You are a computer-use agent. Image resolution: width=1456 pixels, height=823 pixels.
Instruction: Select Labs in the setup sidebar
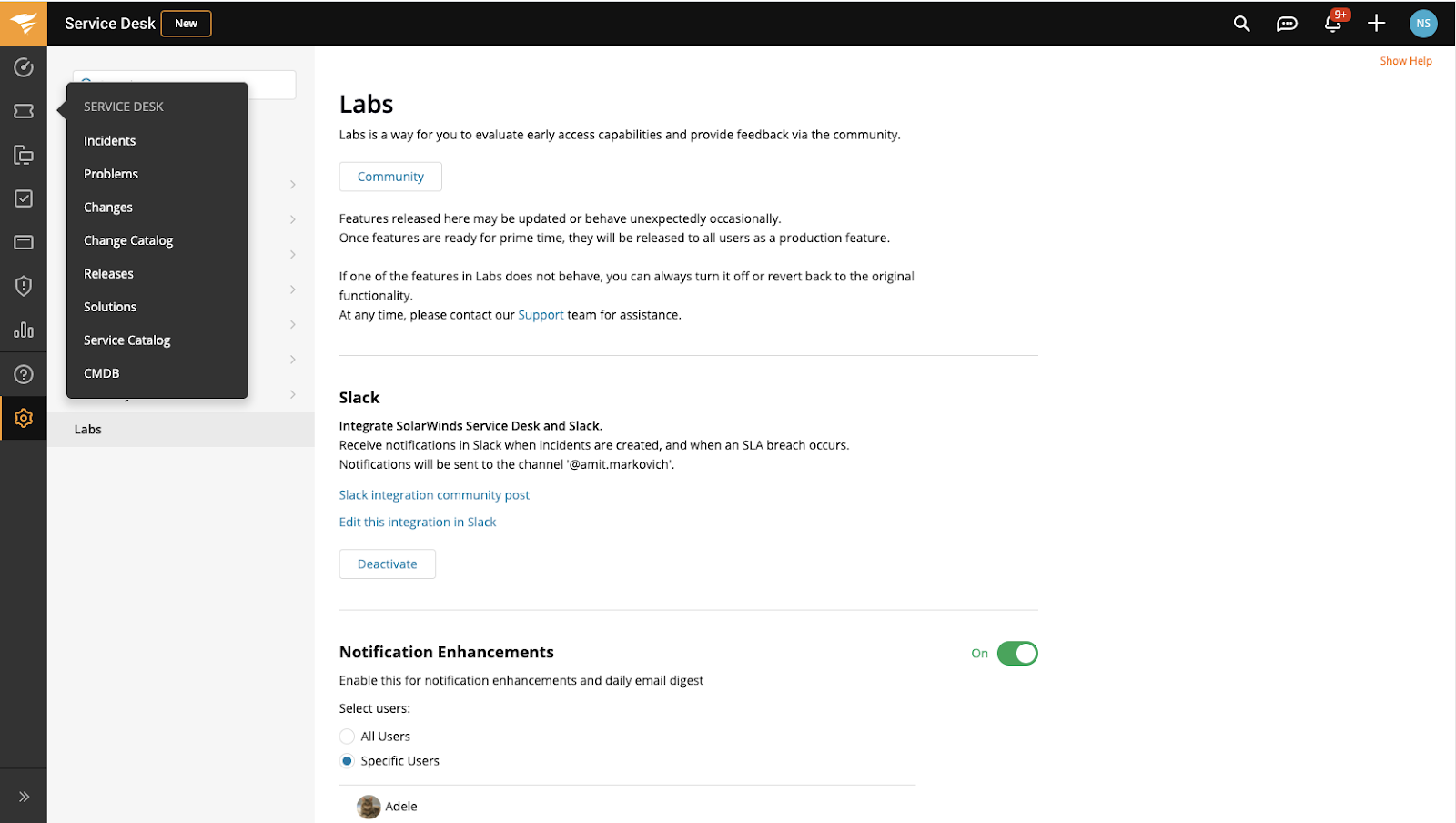click(x=181, y=430)
